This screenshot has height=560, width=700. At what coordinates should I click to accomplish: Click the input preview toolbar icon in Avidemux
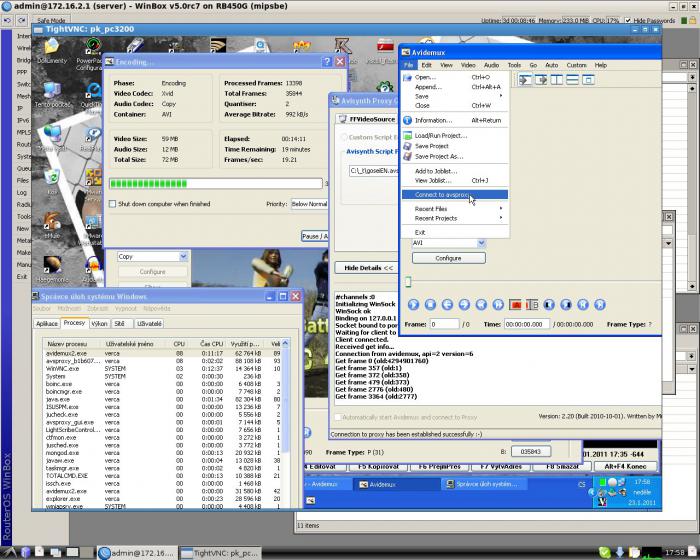click(525, 80)
